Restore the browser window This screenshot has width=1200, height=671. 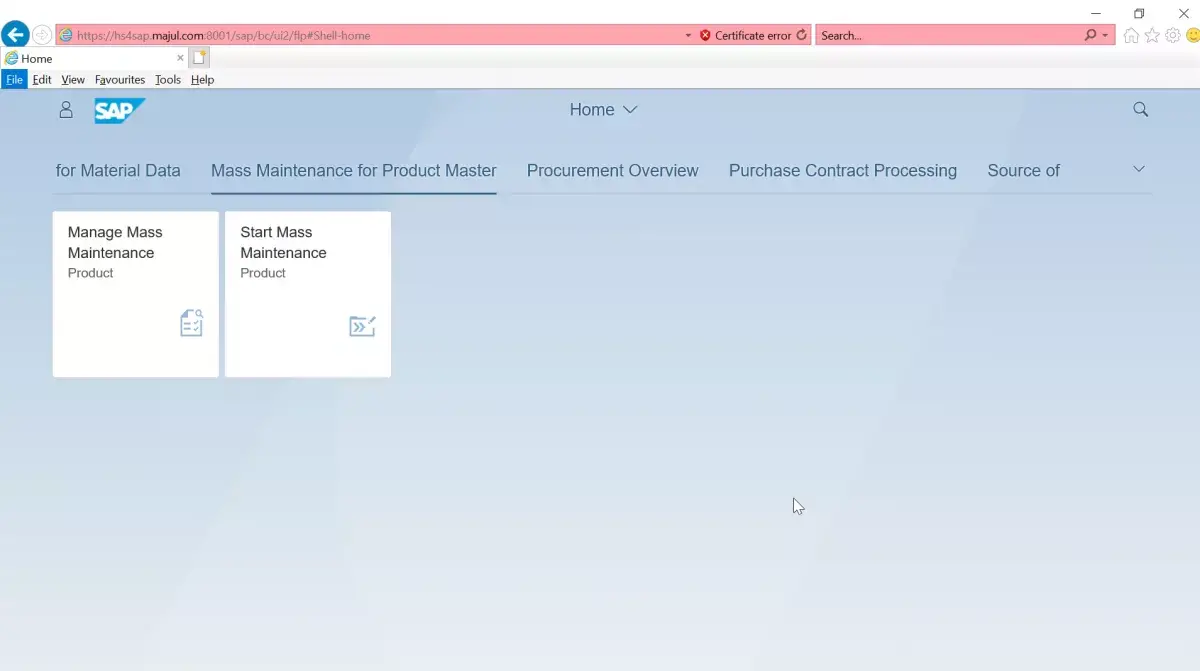point(1139,13)
